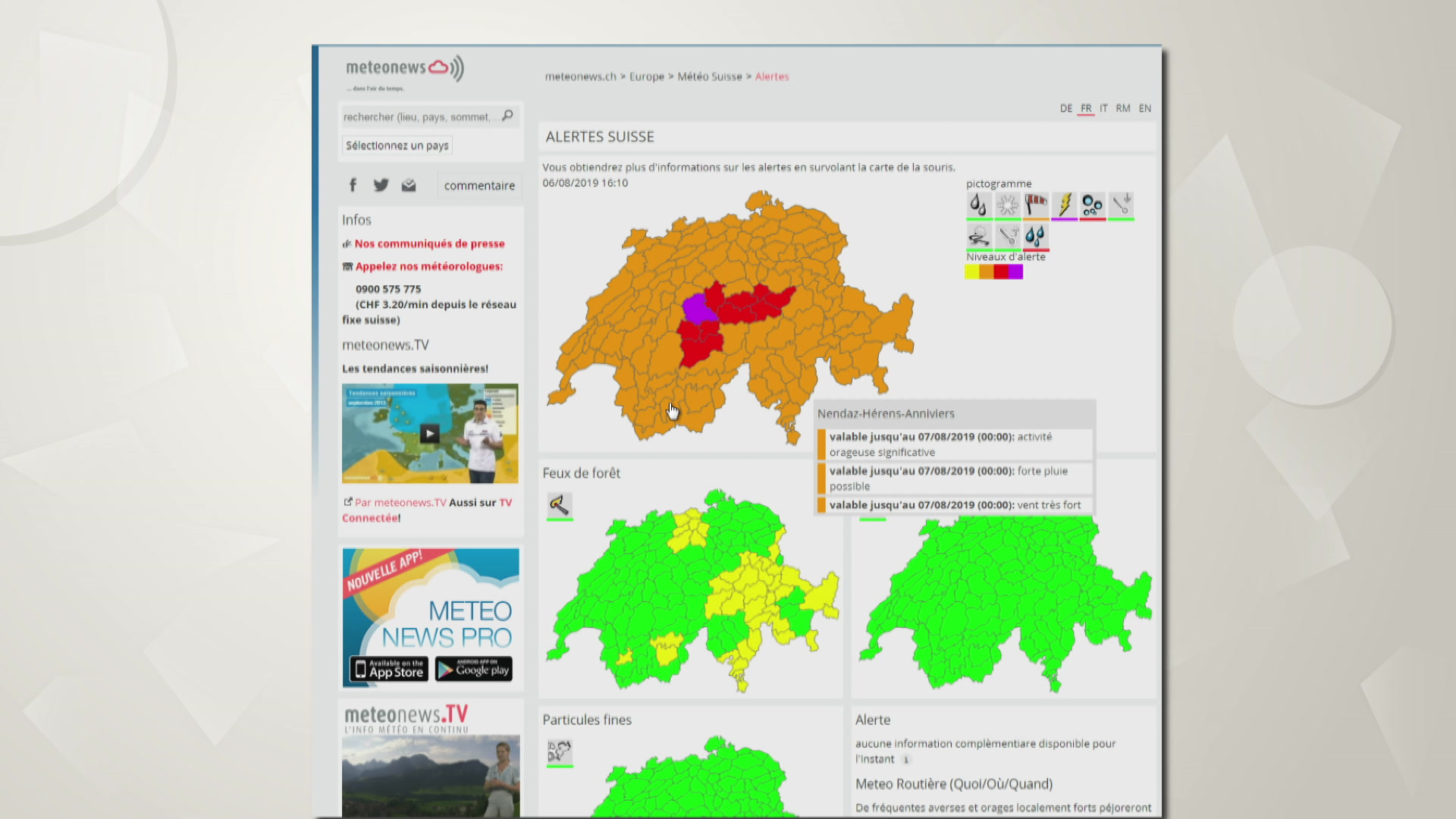The height and width of the screenshot is (819, 1456).
Task: Click the fine particles pictogram
Action: point(560,752)
